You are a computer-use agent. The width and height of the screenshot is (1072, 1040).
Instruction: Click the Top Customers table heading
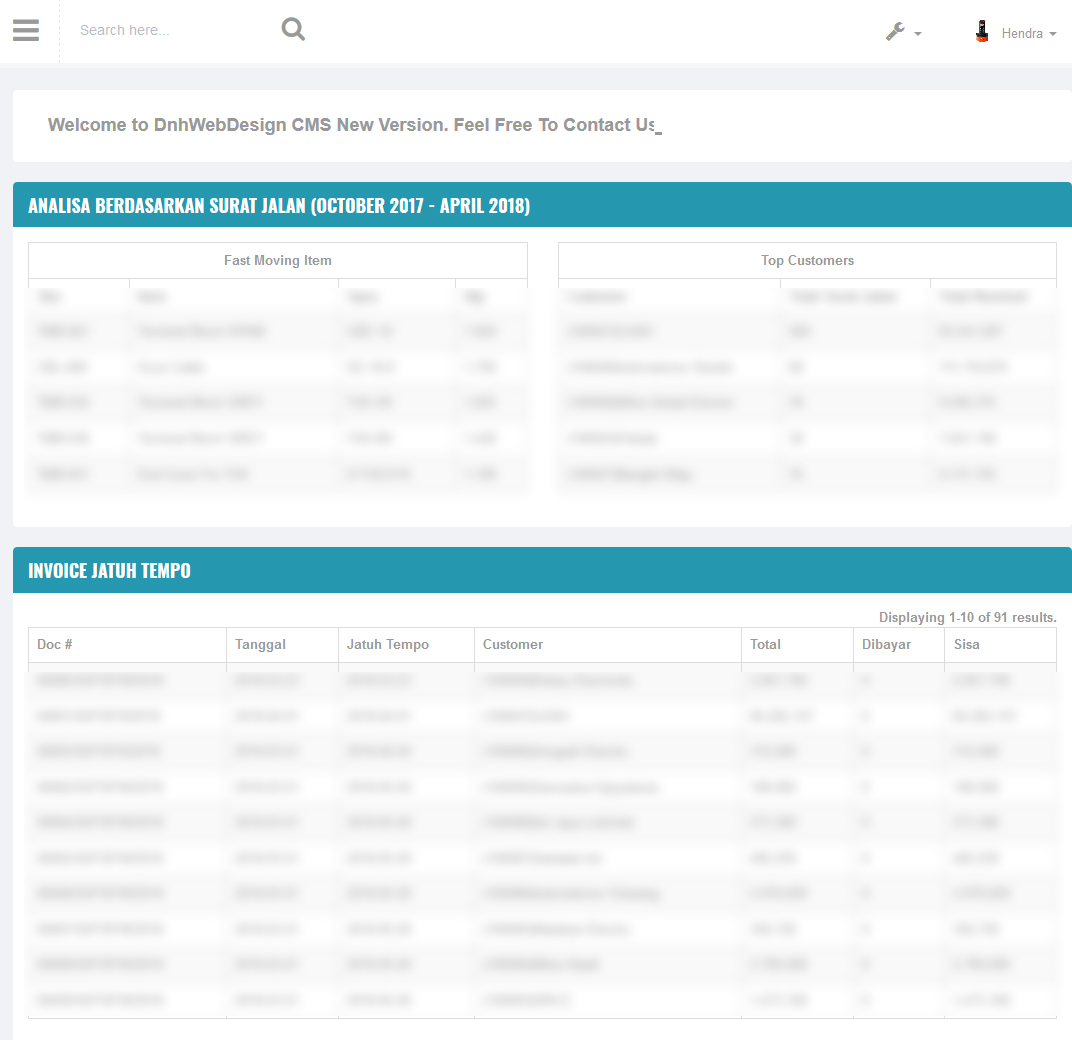[807, 260]
